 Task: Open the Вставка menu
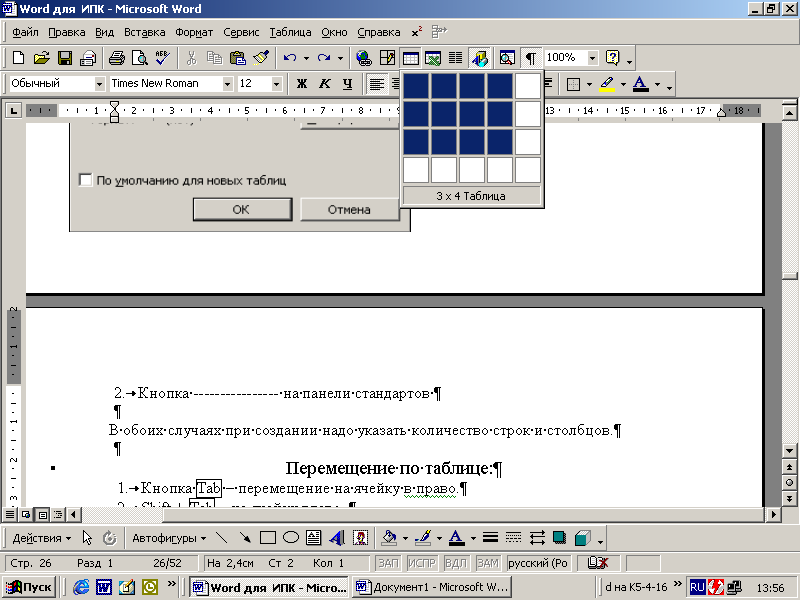click(144, 32)
